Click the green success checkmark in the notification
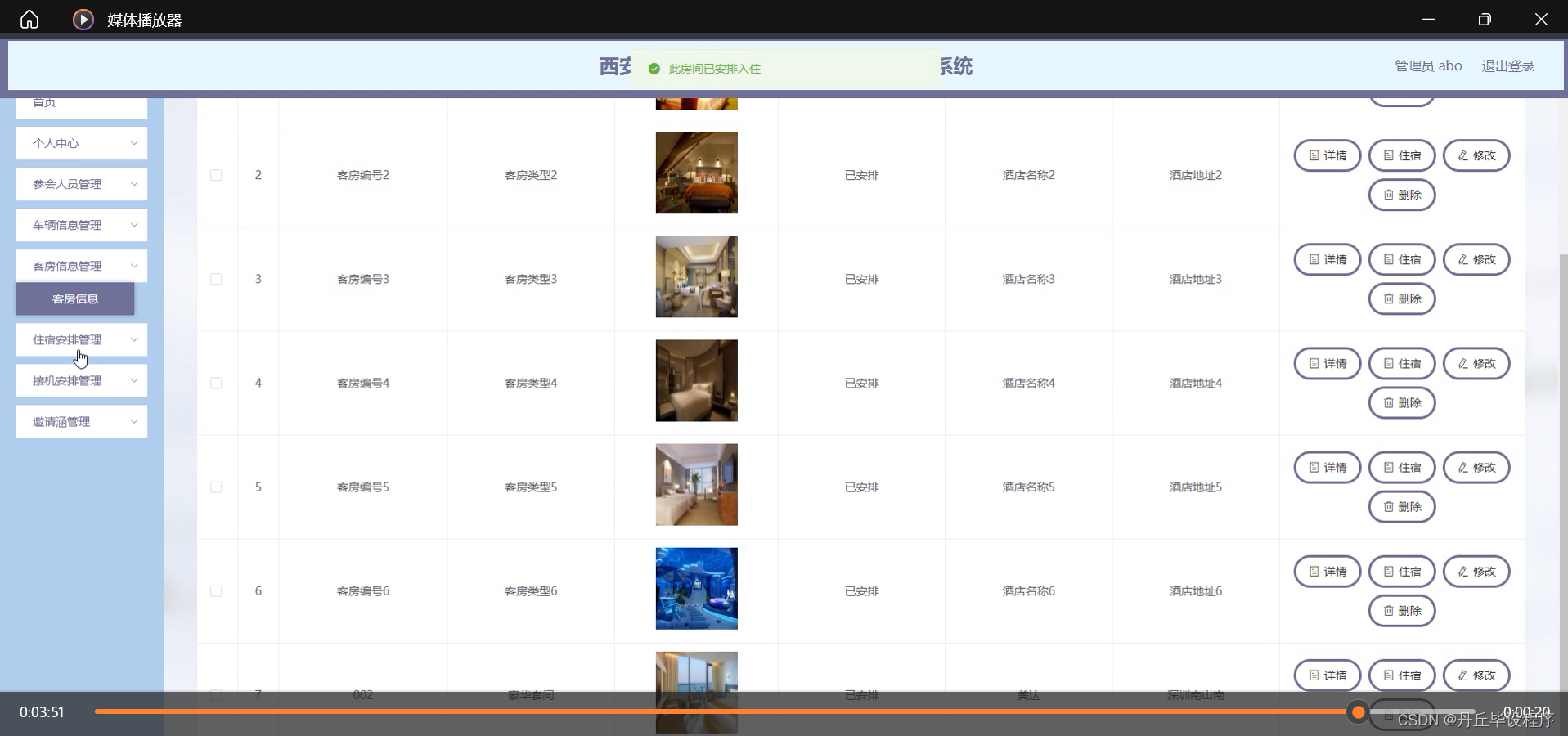The width and height of the screenshot is (1568, 736). (x=654, y=69)
